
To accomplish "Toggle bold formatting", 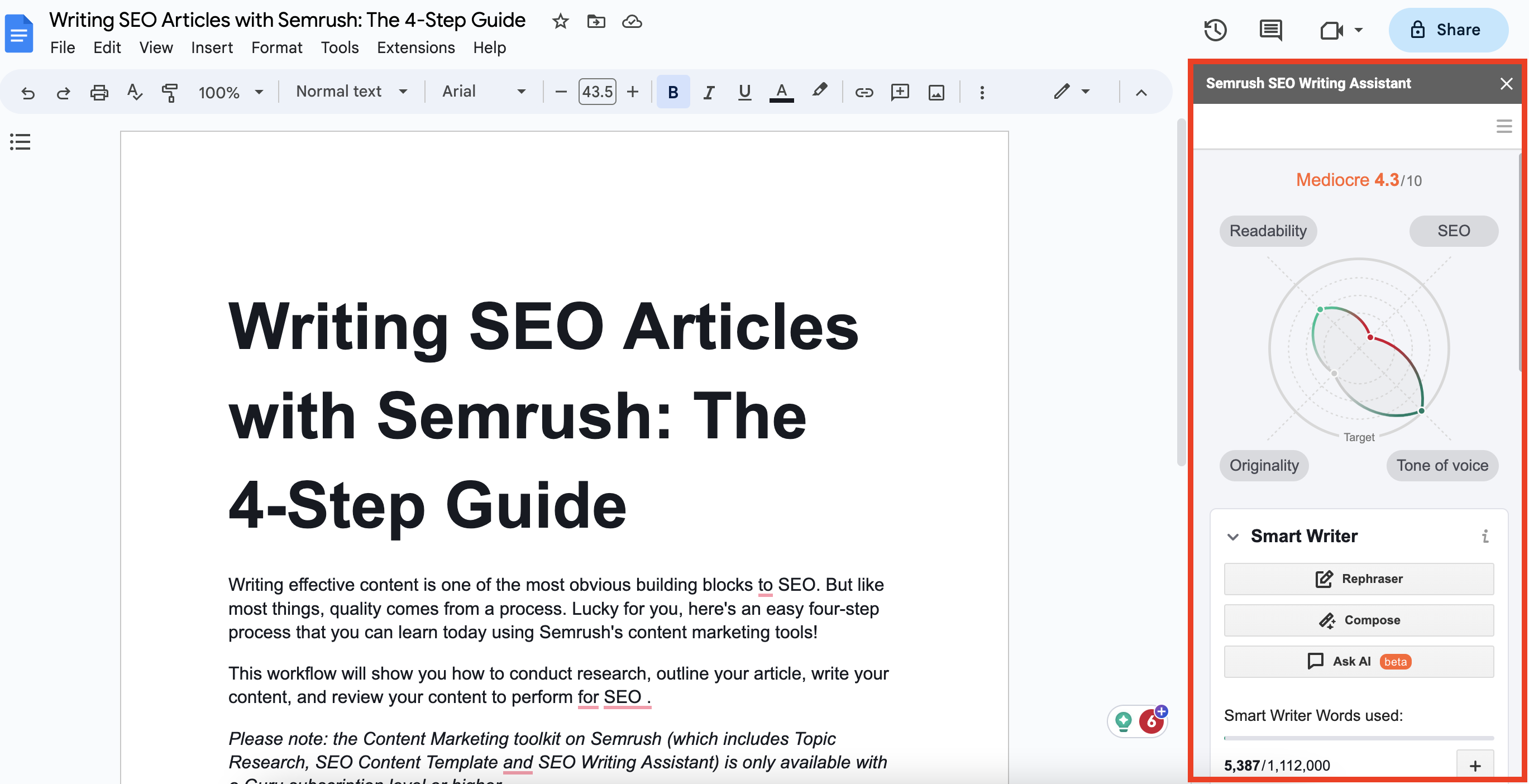I will click(672, 92).
